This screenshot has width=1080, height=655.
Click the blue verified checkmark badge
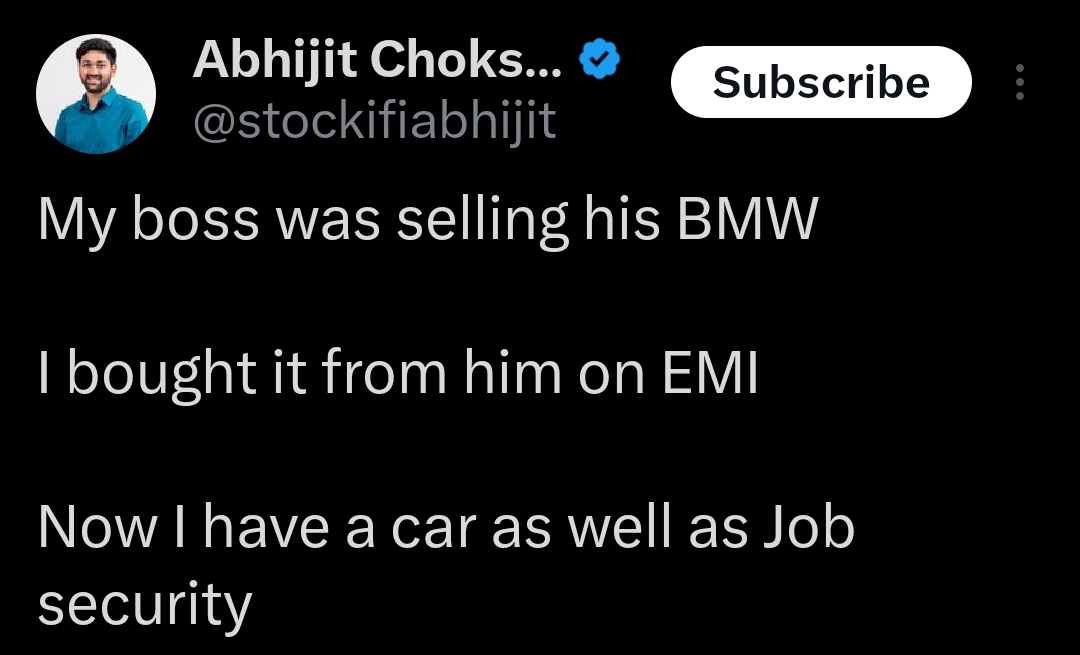(x=600, y=62)
